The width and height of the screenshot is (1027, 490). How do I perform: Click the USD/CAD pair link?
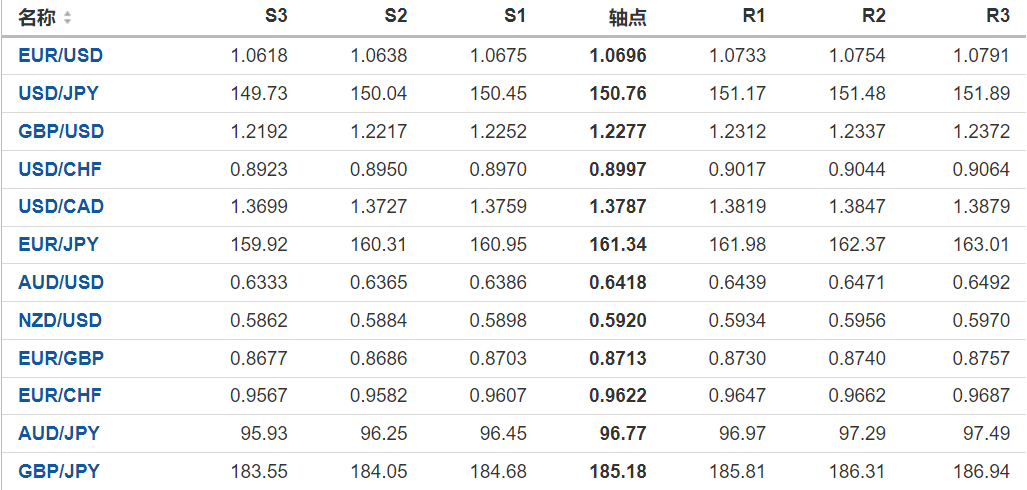point(61,207)
